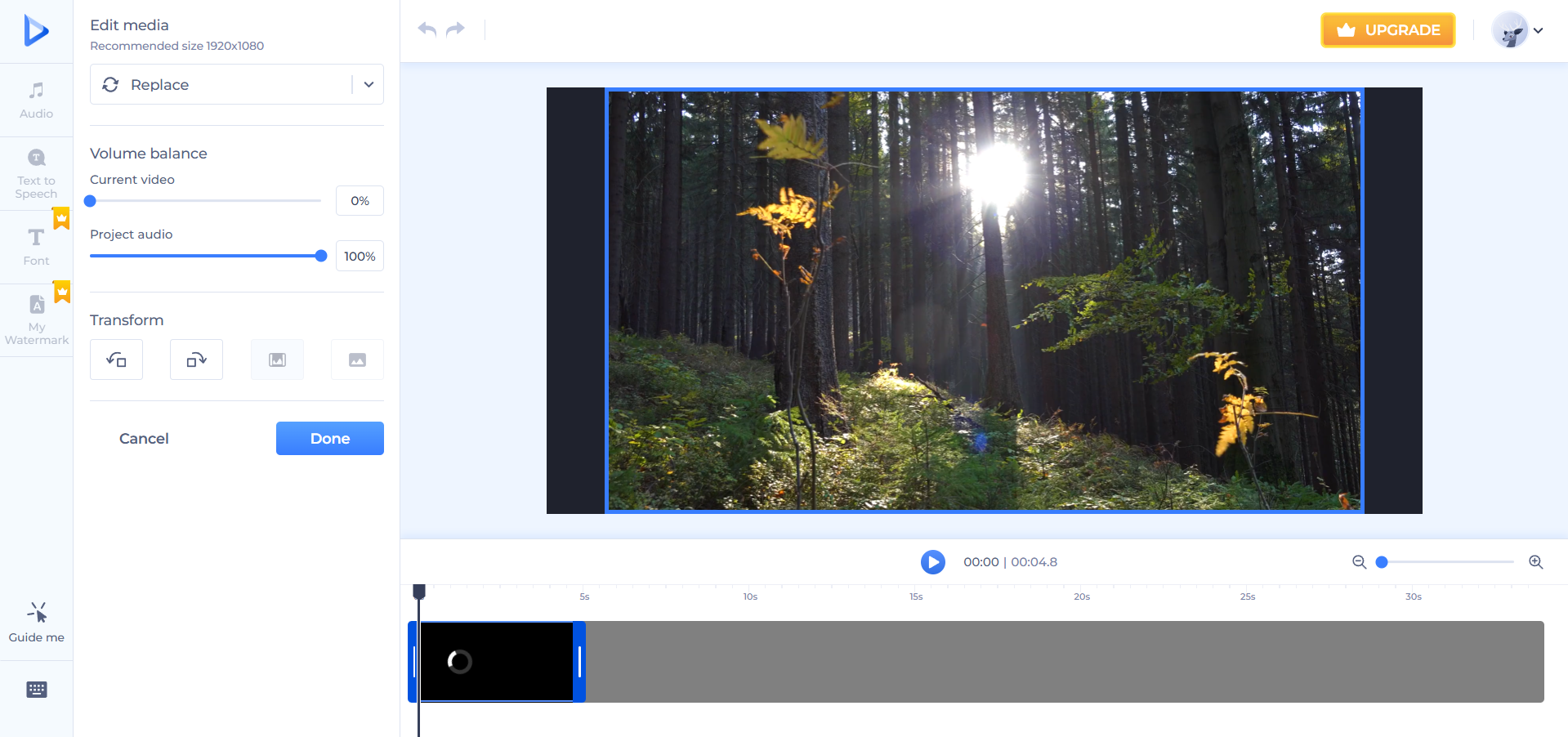This screenshot has width=1568, height=737.
Task: Open the Font panel
Action: point(36,245)
